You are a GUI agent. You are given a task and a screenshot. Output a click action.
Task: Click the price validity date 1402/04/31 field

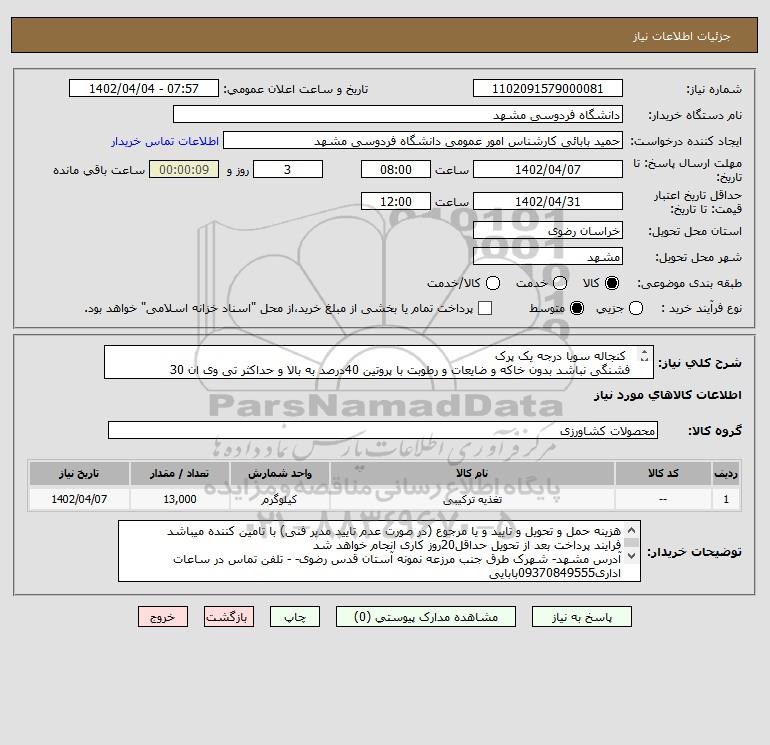pos(548,201)
